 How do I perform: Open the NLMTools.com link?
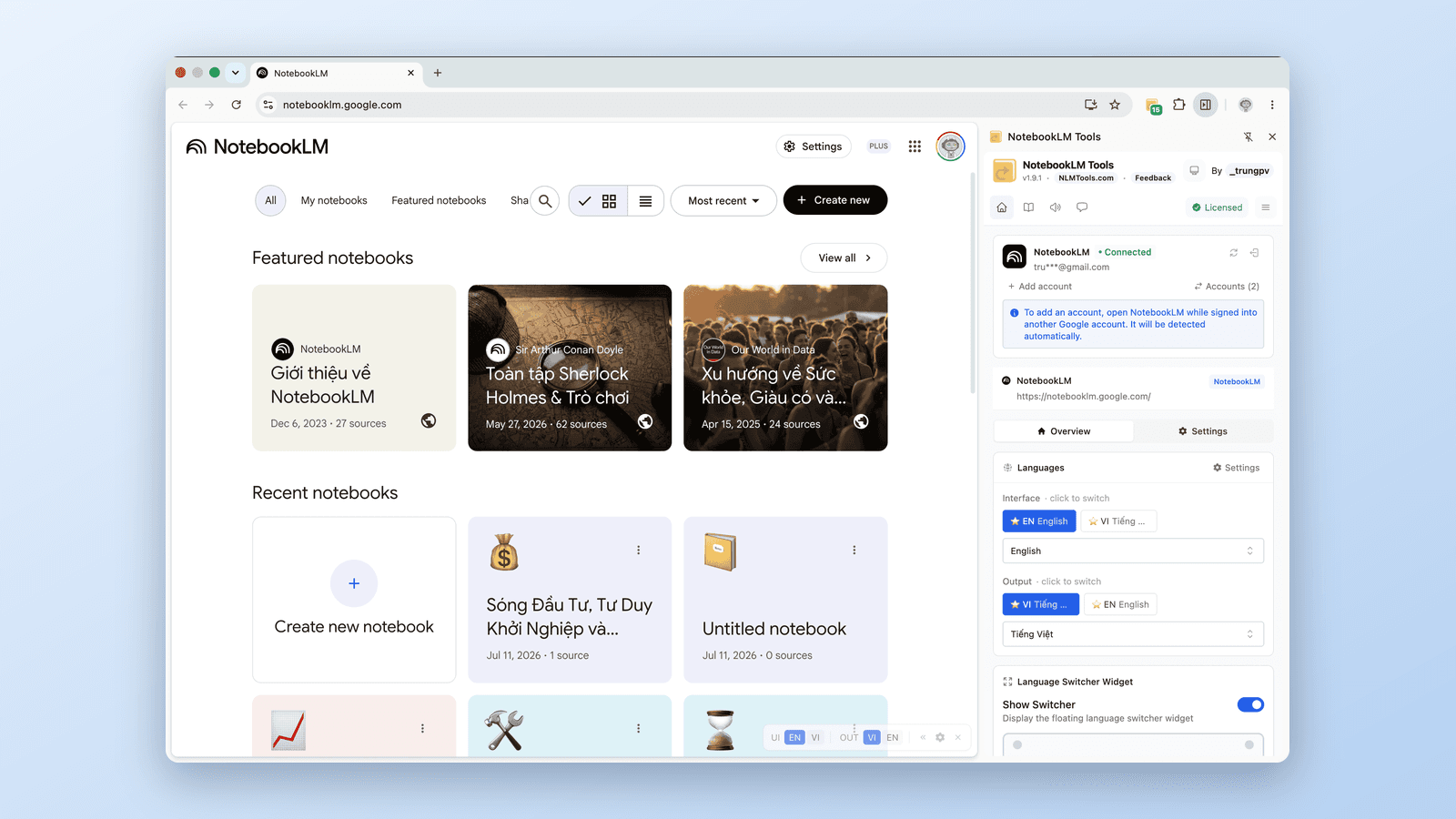[1086, 178]
